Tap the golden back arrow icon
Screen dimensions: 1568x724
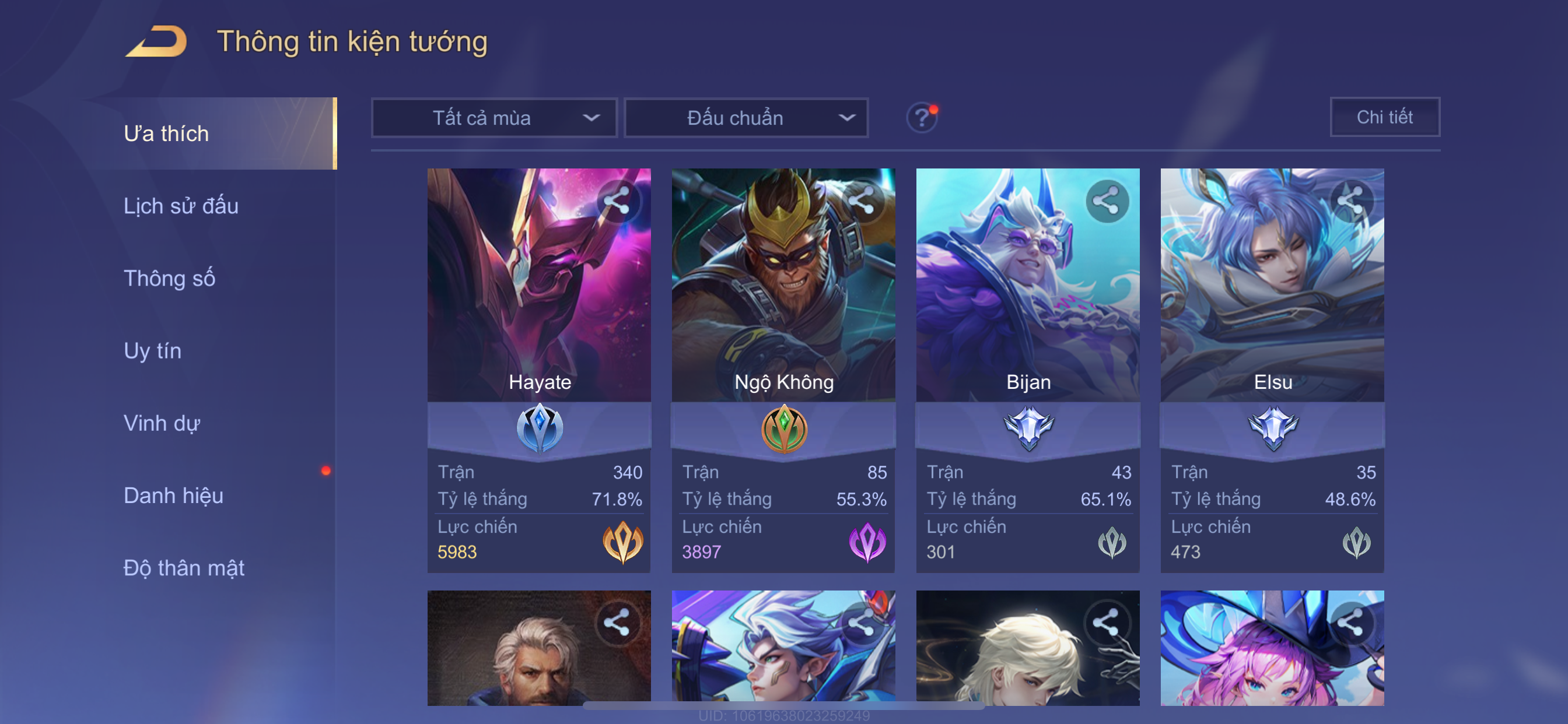click(156, 41)
